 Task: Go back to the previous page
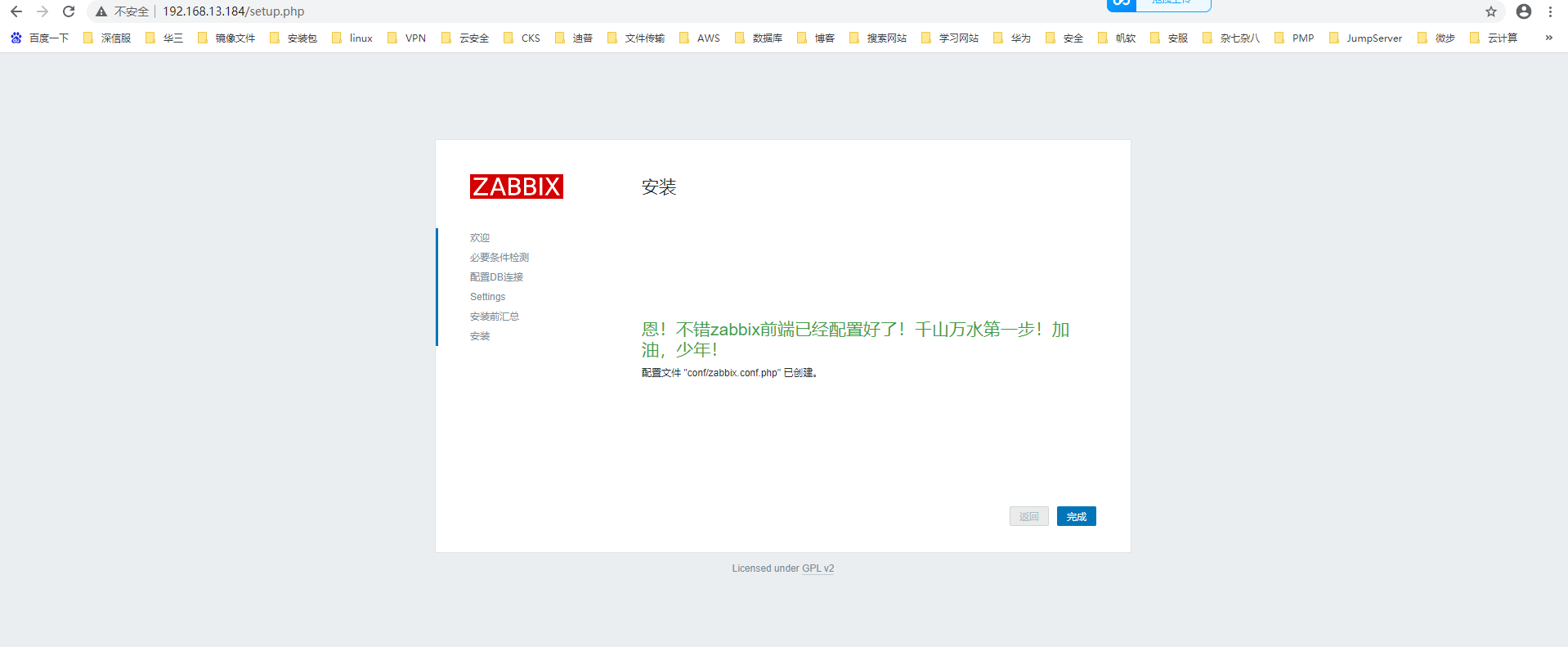coord(16,11)
